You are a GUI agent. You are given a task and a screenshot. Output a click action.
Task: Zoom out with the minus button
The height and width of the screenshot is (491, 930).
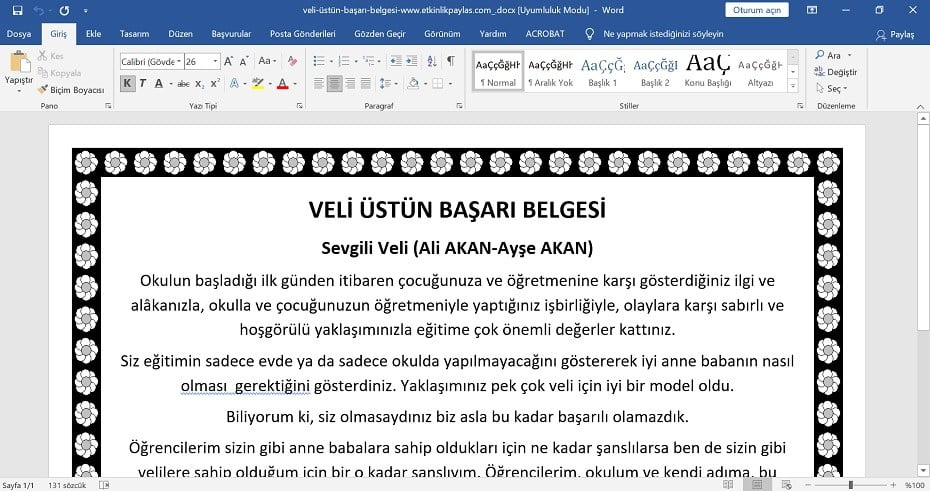coord(807,485)
